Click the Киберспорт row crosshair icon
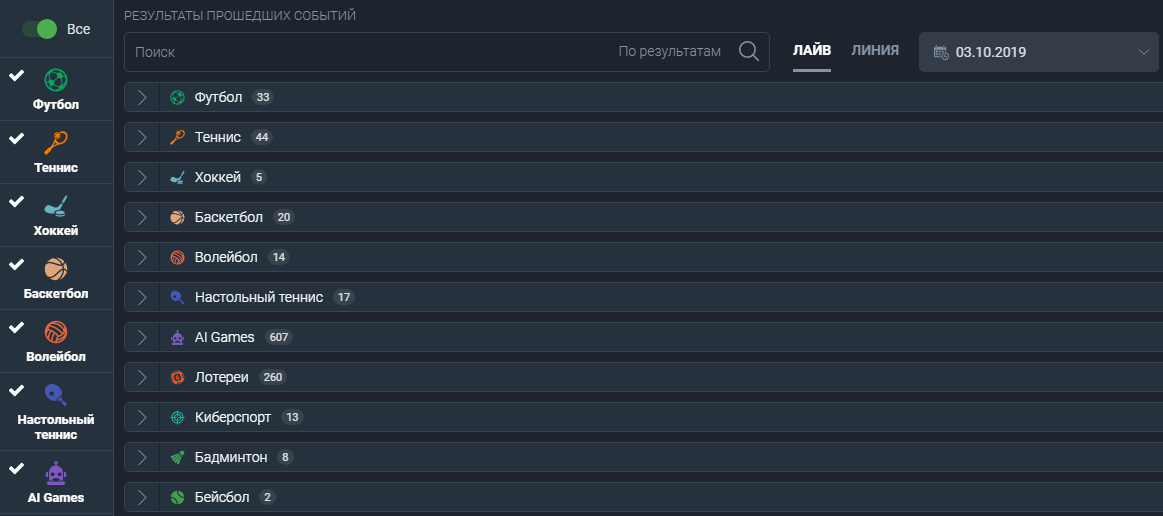This screenshot has height=516, width=1163. (177, 417)
